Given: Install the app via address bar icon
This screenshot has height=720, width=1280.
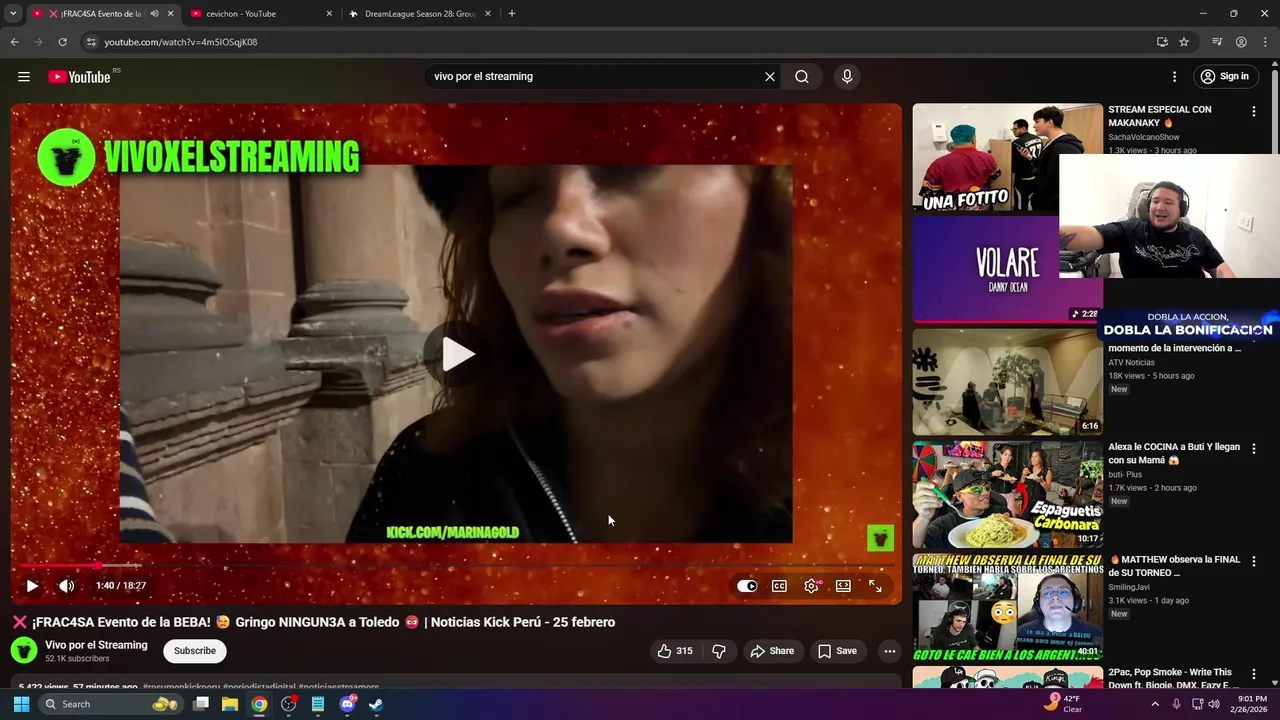Looking at the screenshot, I should [1162, 42].
